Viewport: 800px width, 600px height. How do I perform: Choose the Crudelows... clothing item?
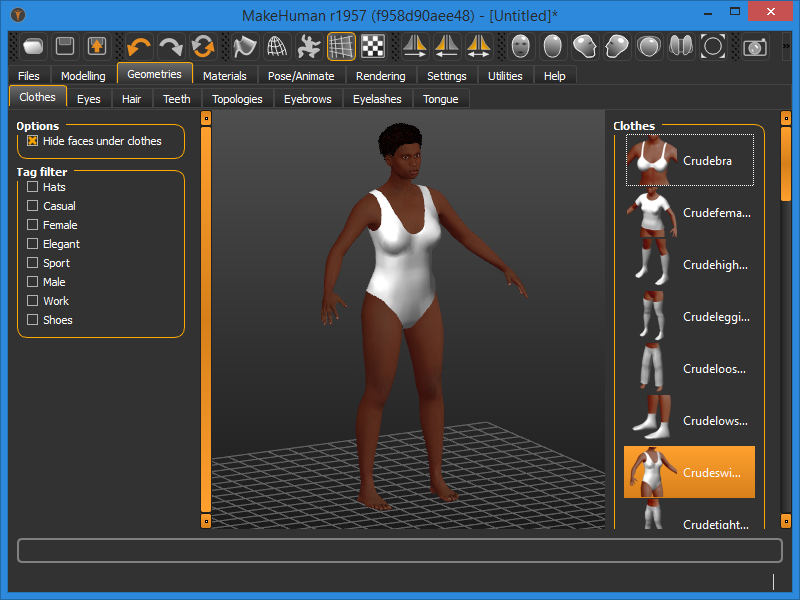click(690, 421)
